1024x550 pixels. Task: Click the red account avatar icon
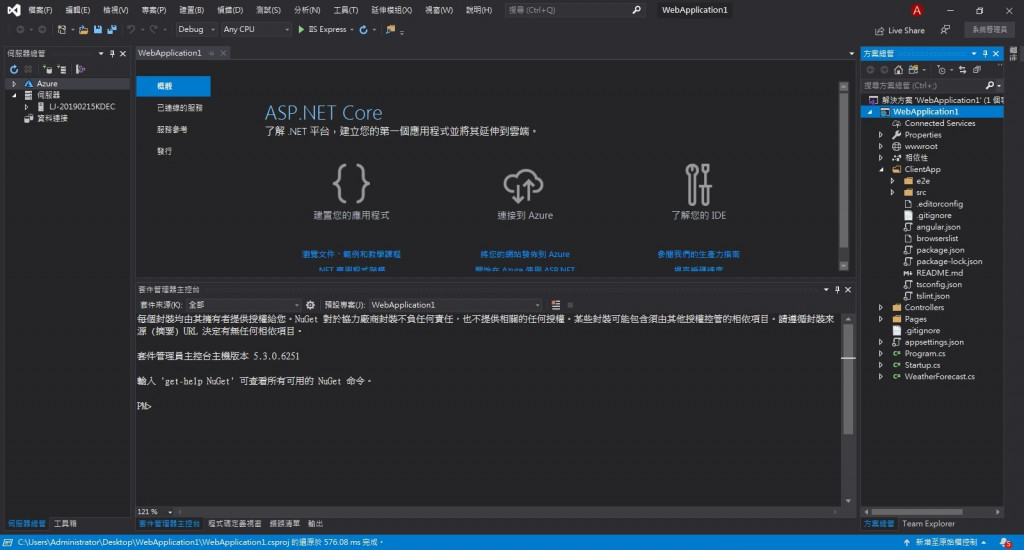point(917,10)
